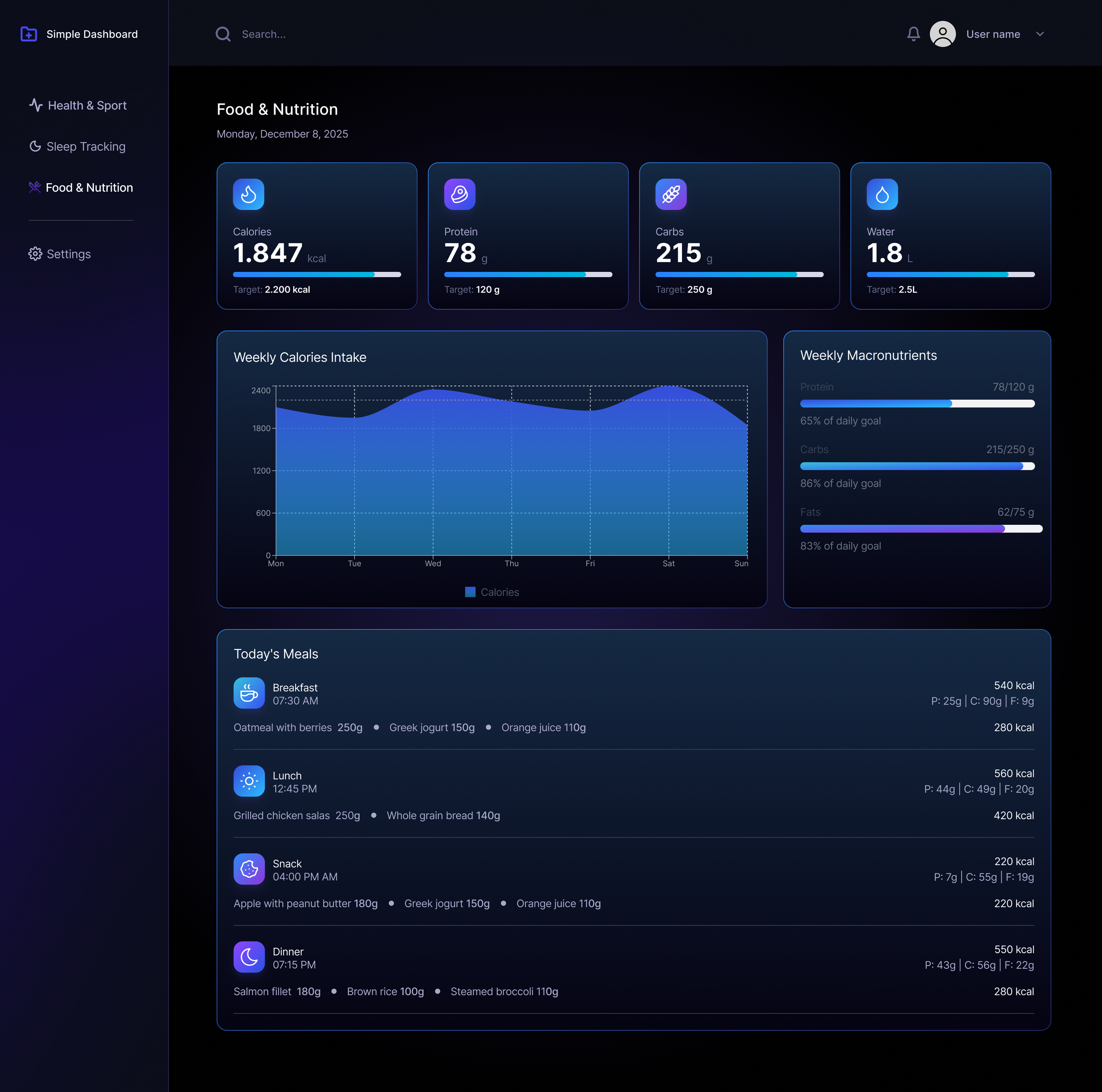Click the Calories flame icon
This screenshot has width=1102, height=1092.
pos(248,194)
